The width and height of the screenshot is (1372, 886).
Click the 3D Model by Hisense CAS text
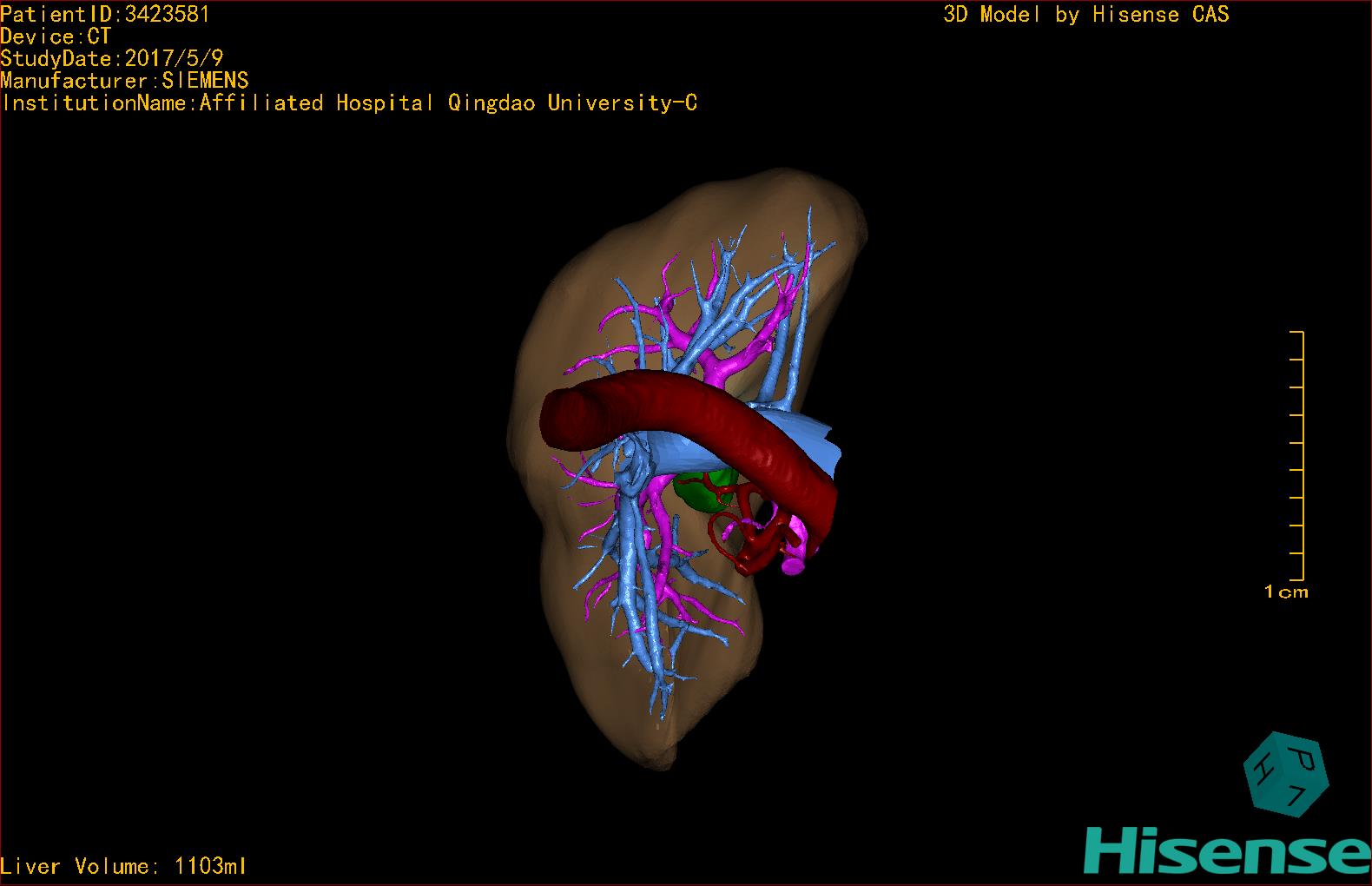(1085, 14)
